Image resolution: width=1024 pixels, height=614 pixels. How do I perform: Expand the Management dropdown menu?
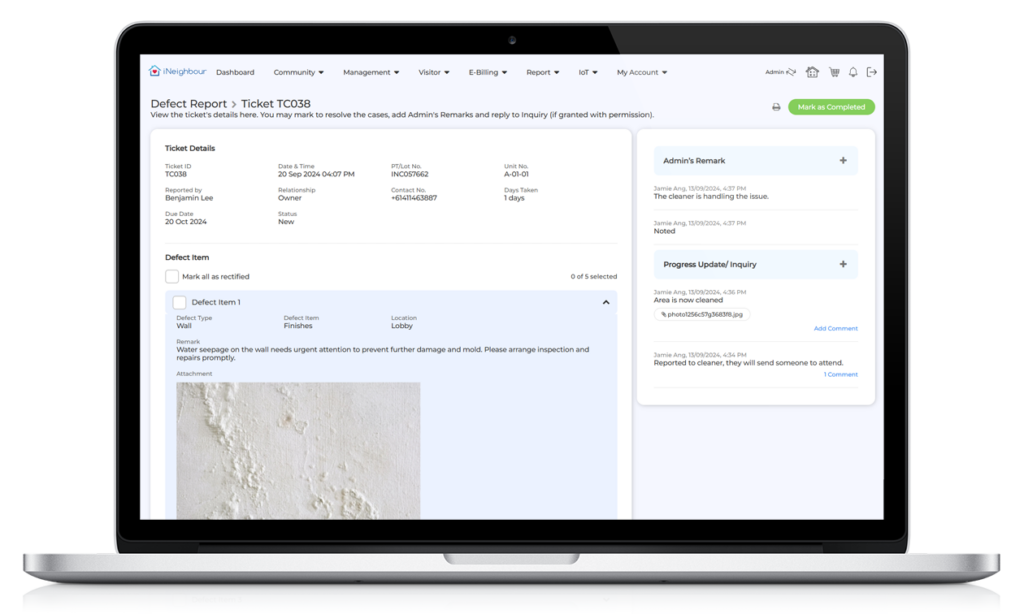tap(371, 72)
